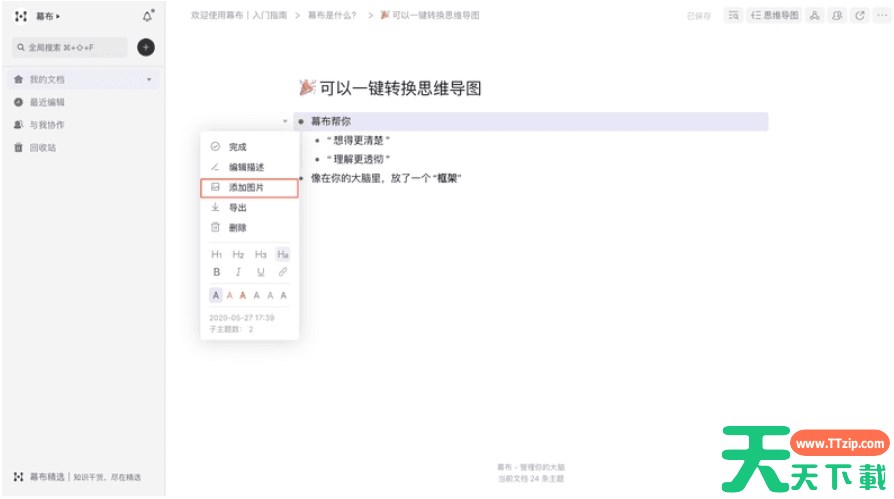
Task: Expand the 我的文档 dropdown arrow
Action: 149,79
